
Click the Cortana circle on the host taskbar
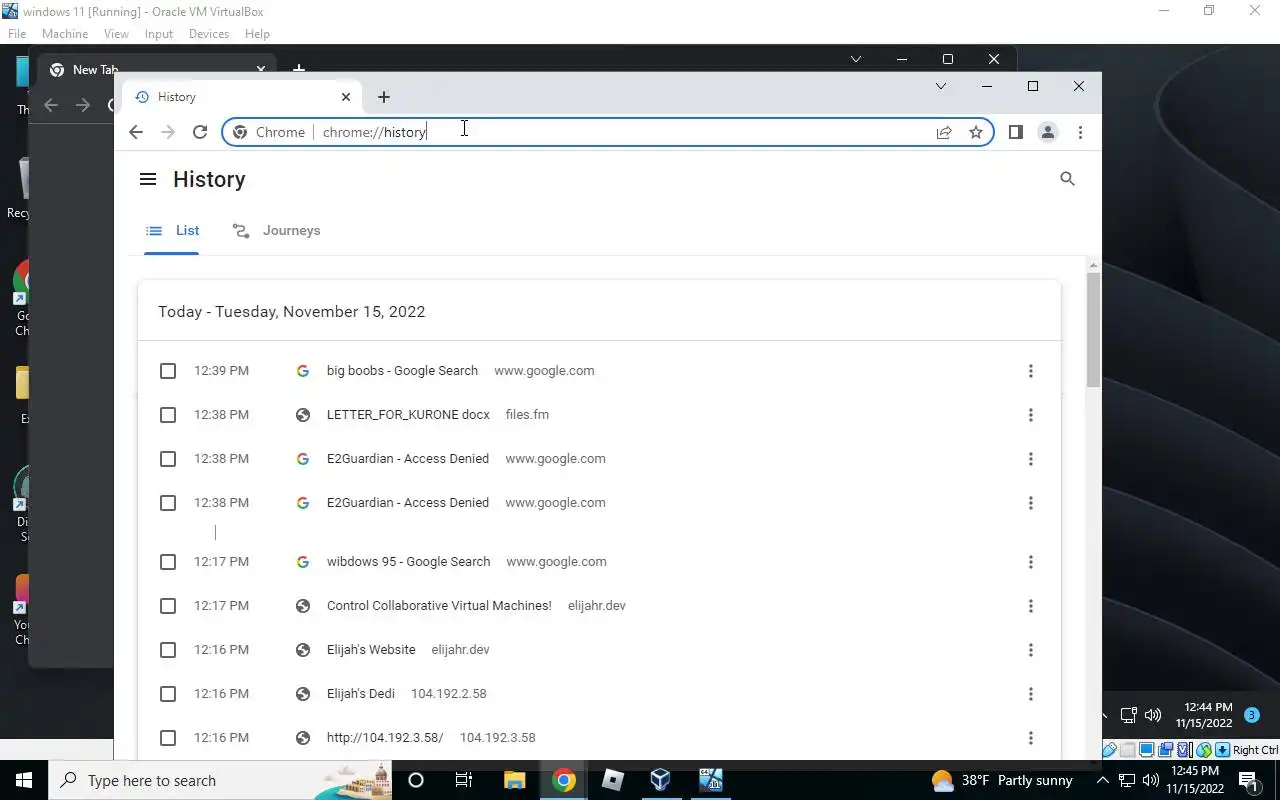(416, 780)
